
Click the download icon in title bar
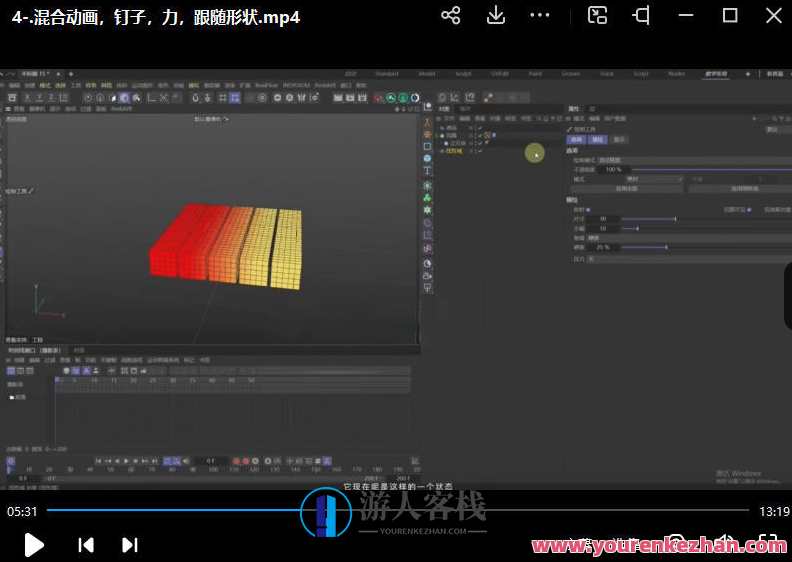pyautogui.click(x=495, y=15)
